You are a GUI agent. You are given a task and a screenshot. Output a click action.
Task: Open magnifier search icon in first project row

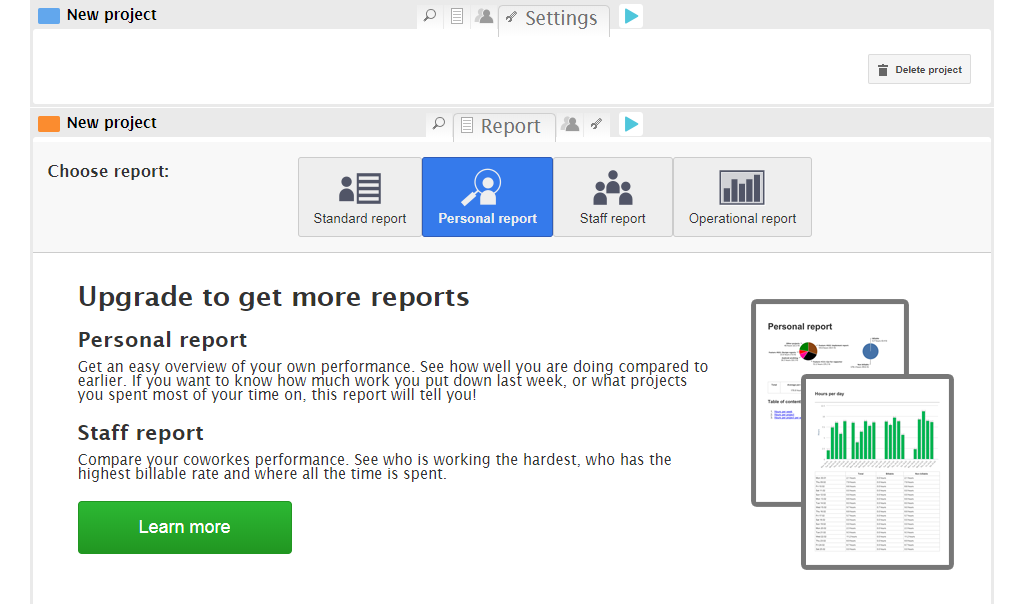pyautogui.click(x=430, y=16)
